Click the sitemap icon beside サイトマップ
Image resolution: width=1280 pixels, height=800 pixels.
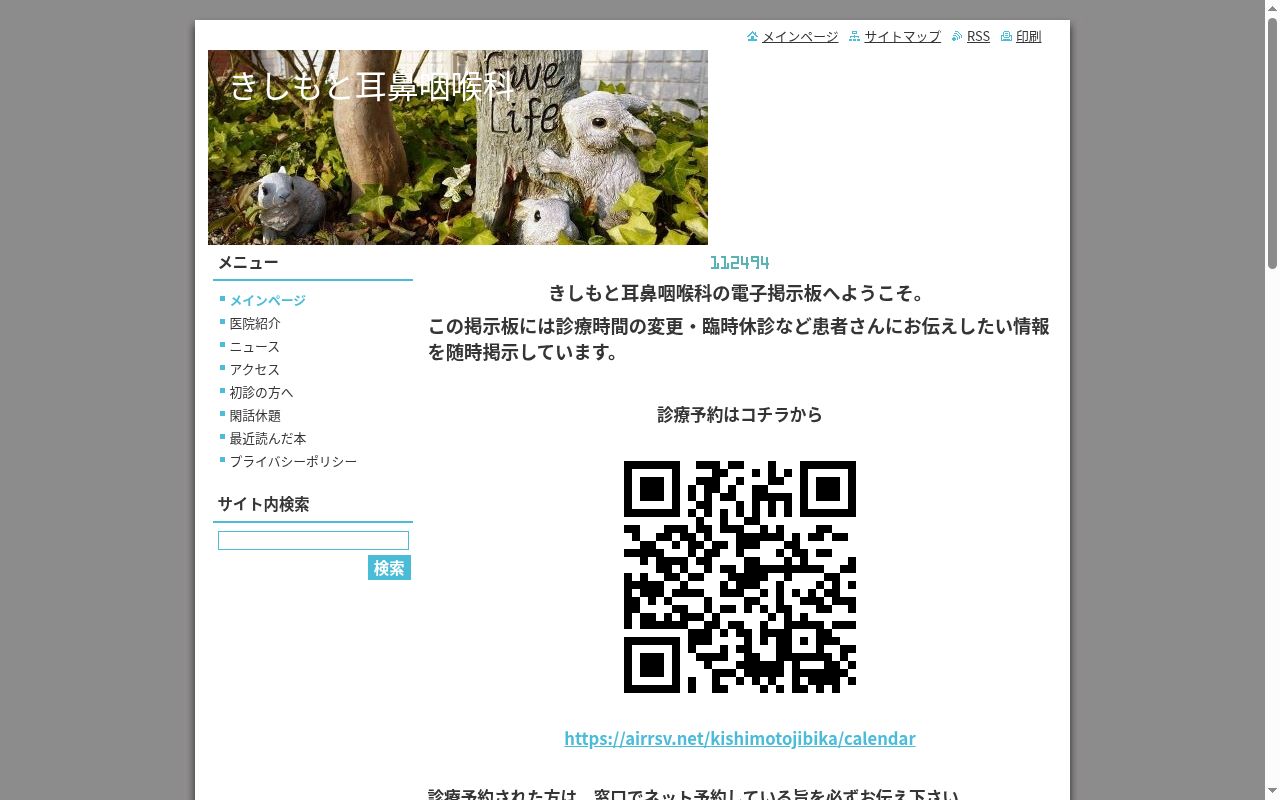[854, 36]
